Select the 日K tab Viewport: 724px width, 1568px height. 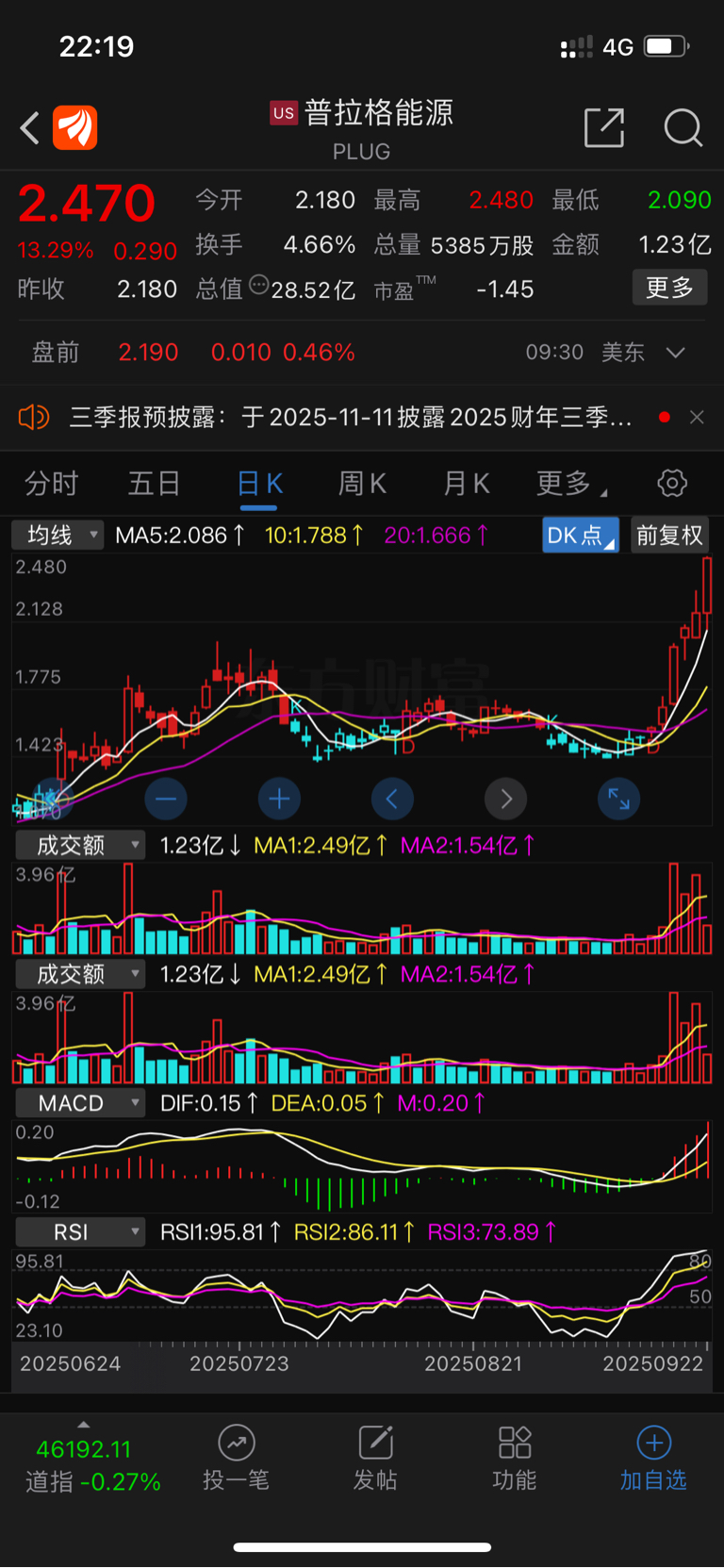tap(259, 484)
